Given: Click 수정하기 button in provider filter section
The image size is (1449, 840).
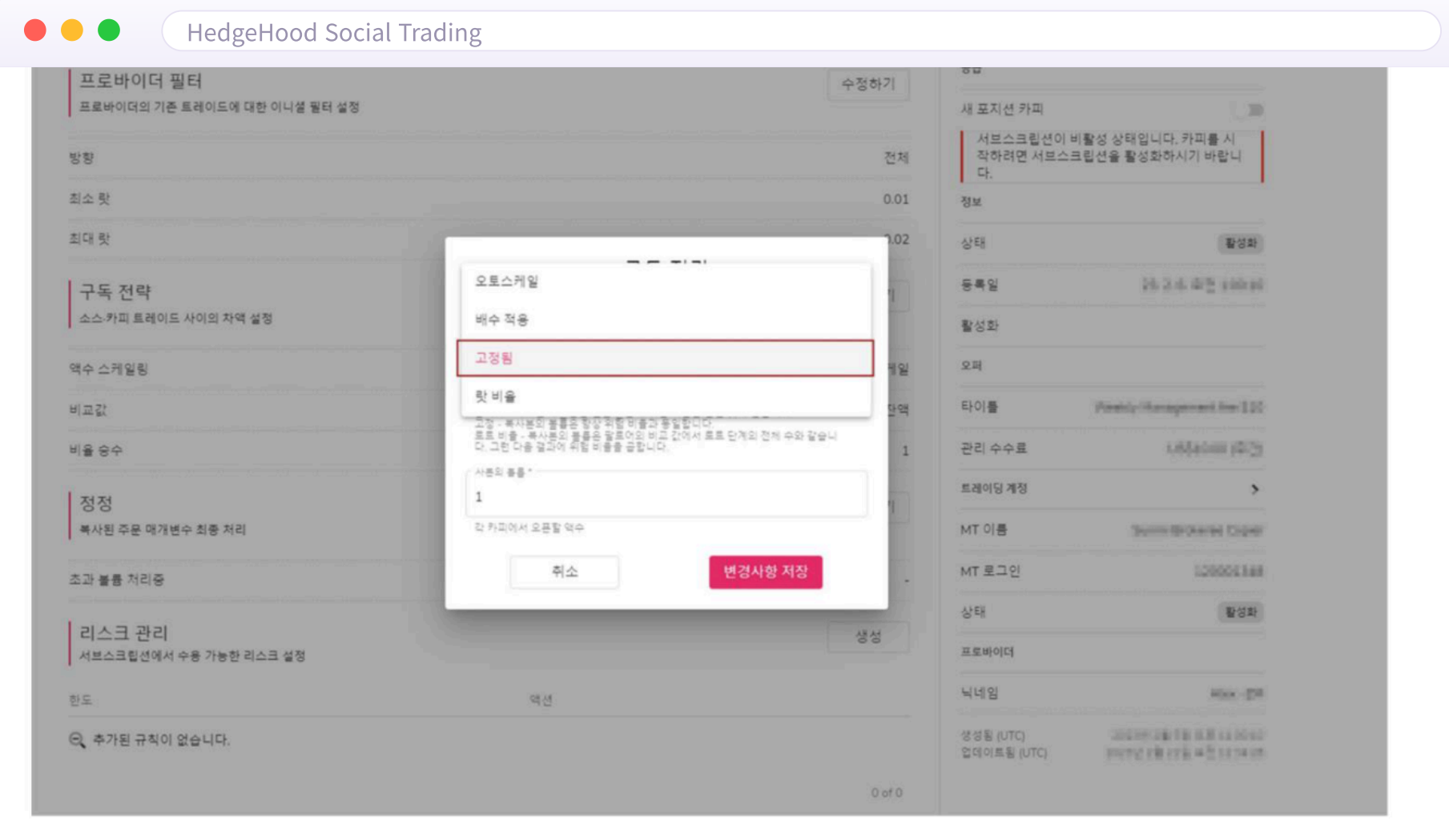Looking at the screenshot, I should coord(868,84).
